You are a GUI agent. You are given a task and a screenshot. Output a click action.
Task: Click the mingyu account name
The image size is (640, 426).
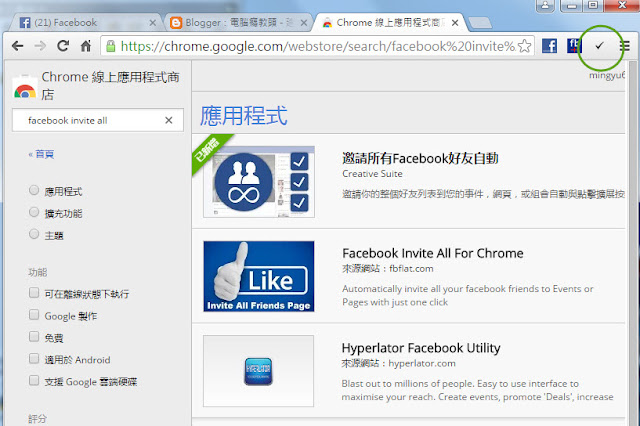(x=607, y=75)
